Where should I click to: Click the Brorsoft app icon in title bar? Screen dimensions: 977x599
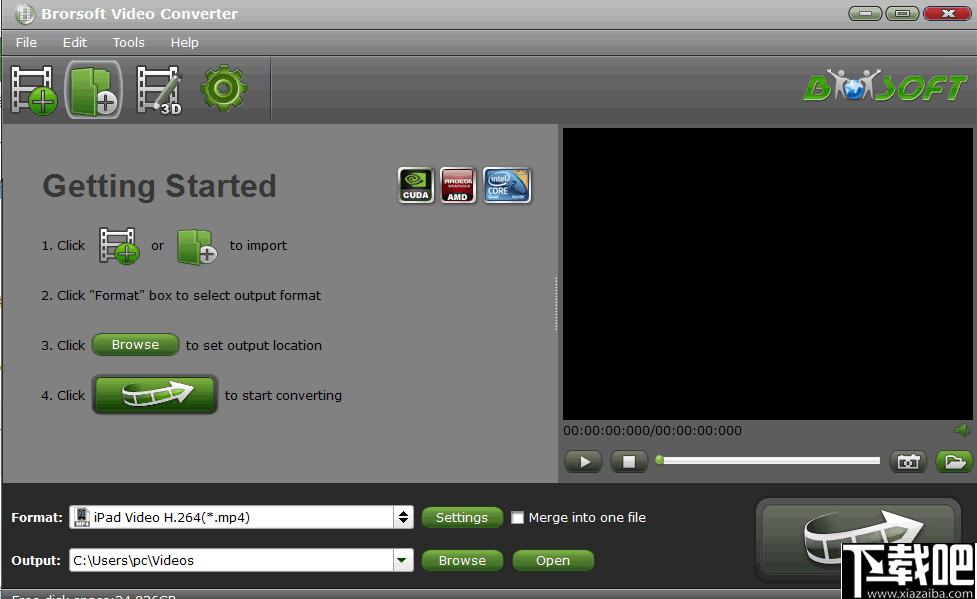coord(24,14)
